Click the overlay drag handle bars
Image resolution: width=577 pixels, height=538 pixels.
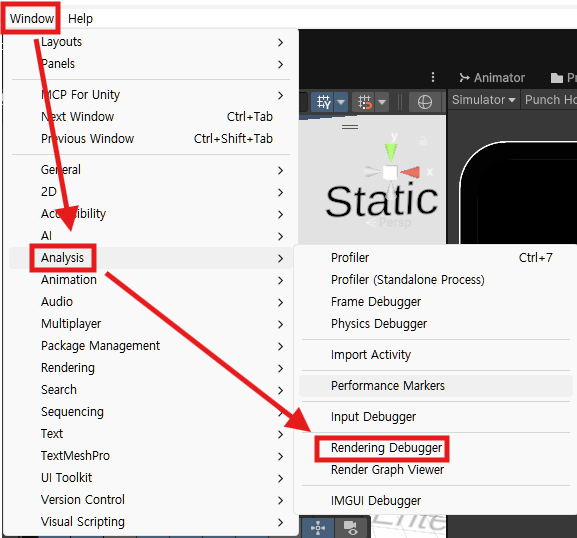(x=350, y=127)
